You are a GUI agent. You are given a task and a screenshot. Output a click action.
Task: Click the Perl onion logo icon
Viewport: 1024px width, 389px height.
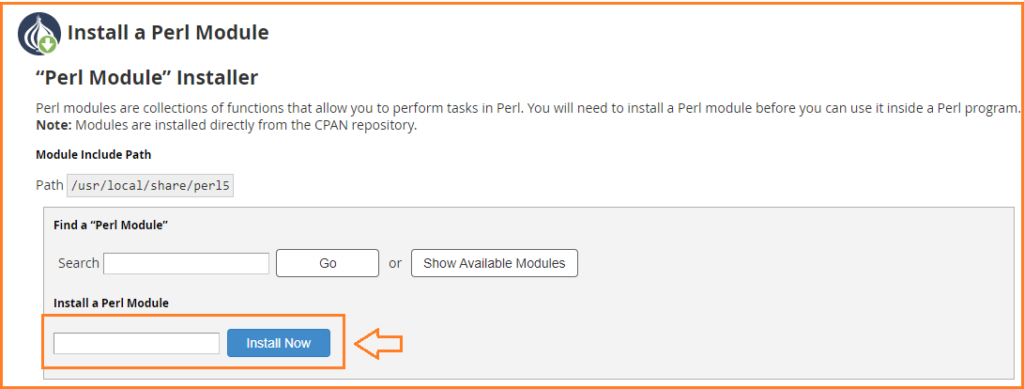pyautogui.click(x=37, y=32)
